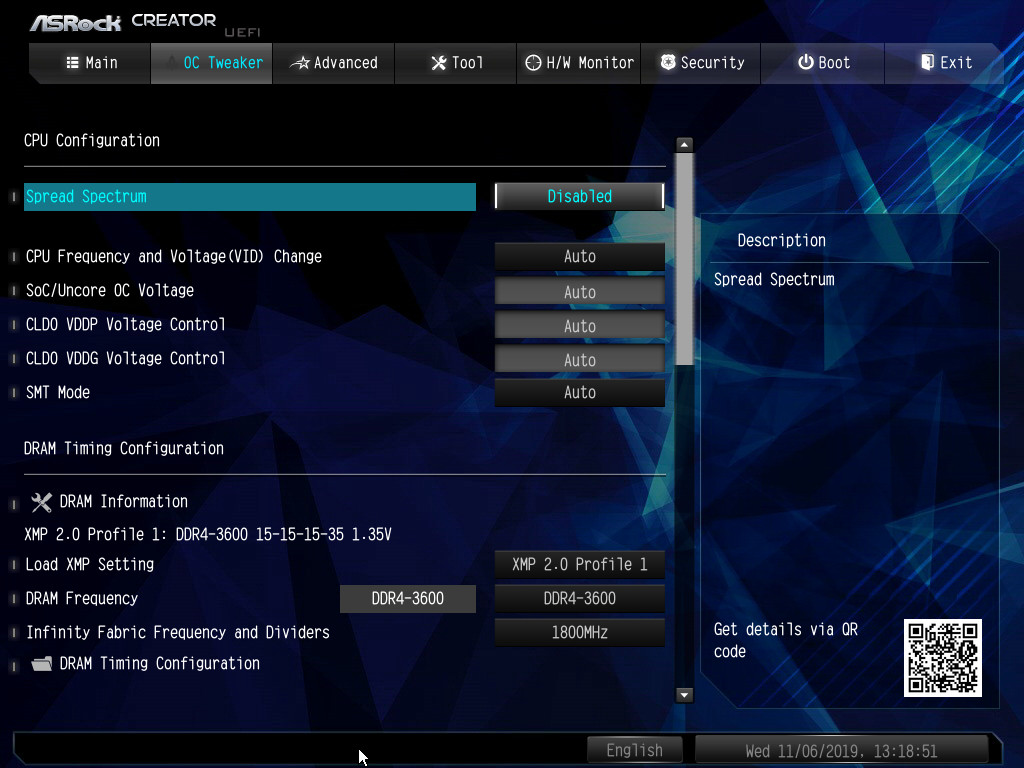Click the QR code image
Image resolution: width=1024 pixels, height=768 pixels.
point(942,657)
